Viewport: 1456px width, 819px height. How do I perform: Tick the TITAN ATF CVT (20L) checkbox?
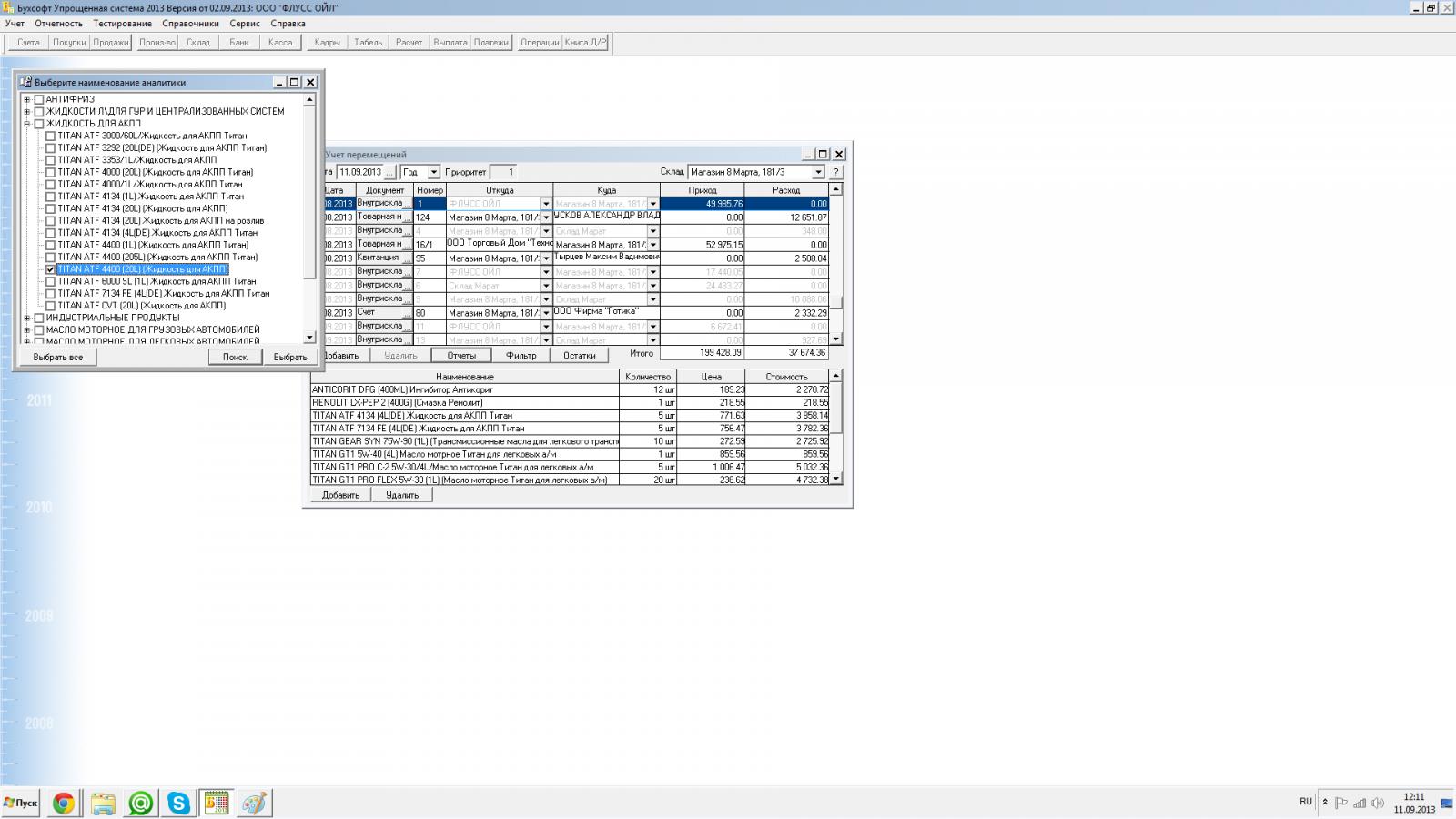(x=51, y=306)
